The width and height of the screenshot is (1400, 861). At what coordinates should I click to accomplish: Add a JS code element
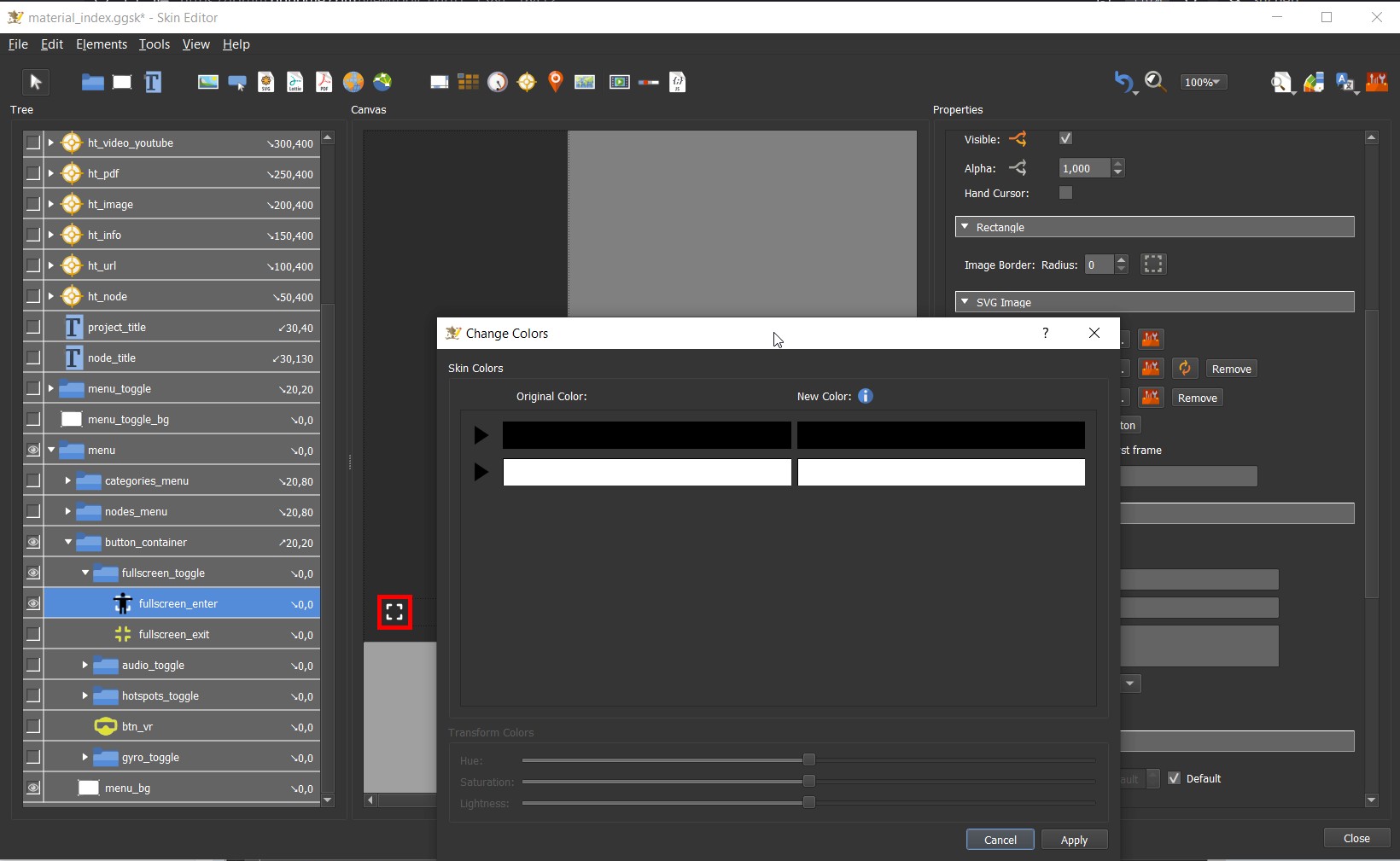678,82
